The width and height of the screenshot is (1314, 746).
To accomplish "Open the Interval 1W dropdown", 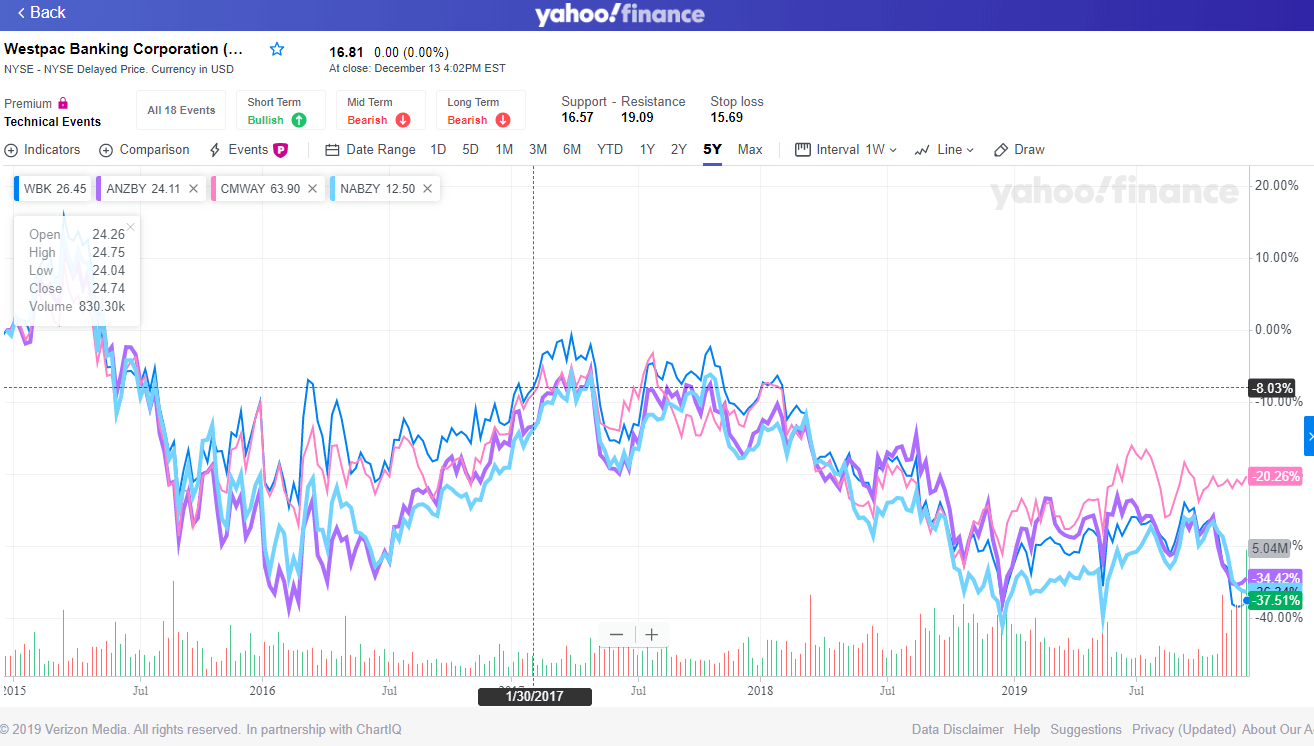I will (846, 150).
